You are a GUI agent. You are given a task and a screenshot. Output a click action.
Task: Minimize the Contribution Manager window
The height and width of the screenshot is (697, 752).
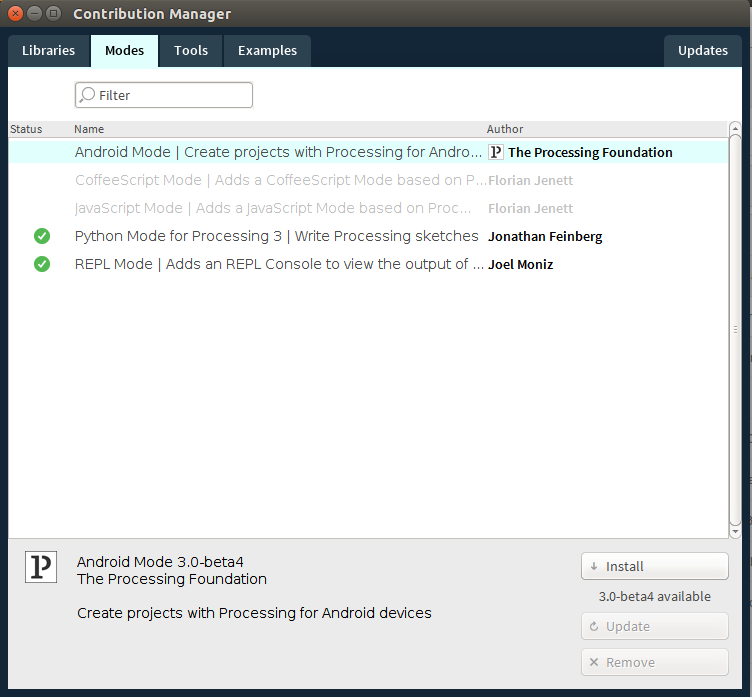tap(35, 13)
